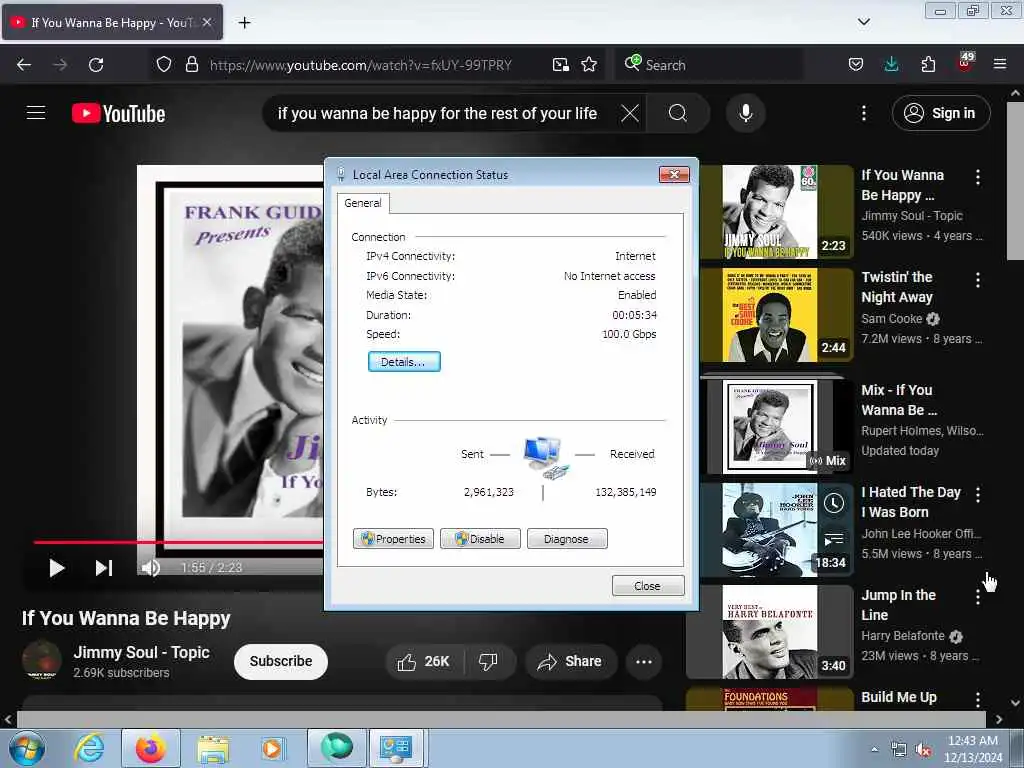The image size is (1024, 768).
Task: Click the video progress bar
Action: pos(178,542)
